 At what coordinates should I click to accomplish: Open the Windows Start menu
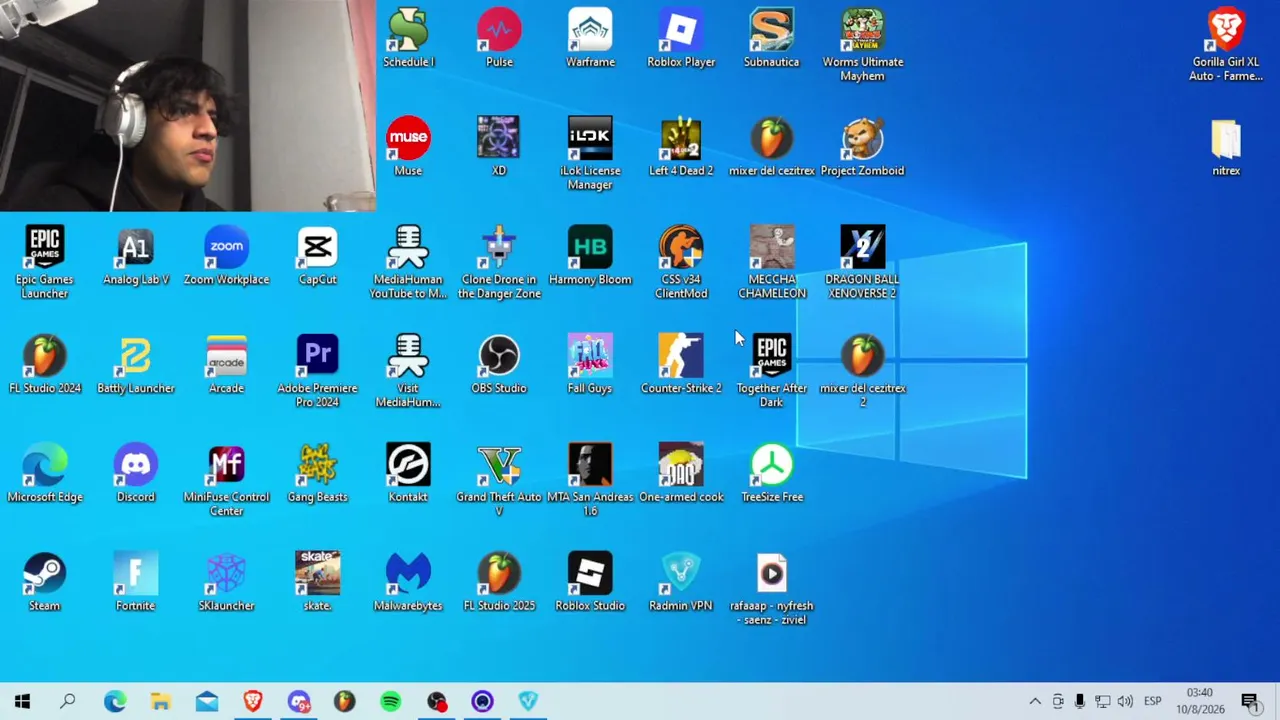click(22, 701)
